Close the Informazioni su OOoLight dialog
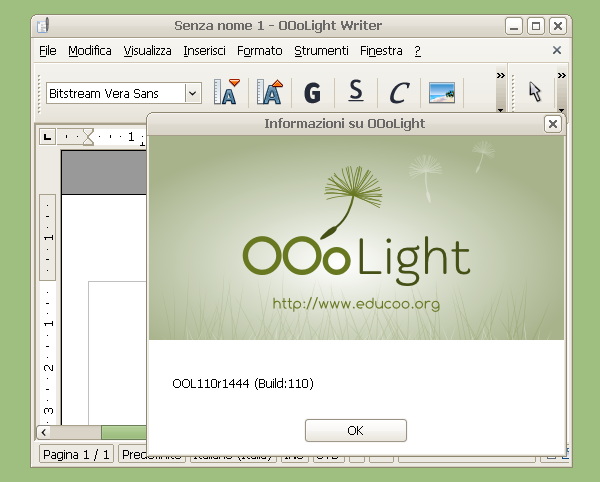The width and height of the screenshot is (600, 482). click(x=553, y=124)
